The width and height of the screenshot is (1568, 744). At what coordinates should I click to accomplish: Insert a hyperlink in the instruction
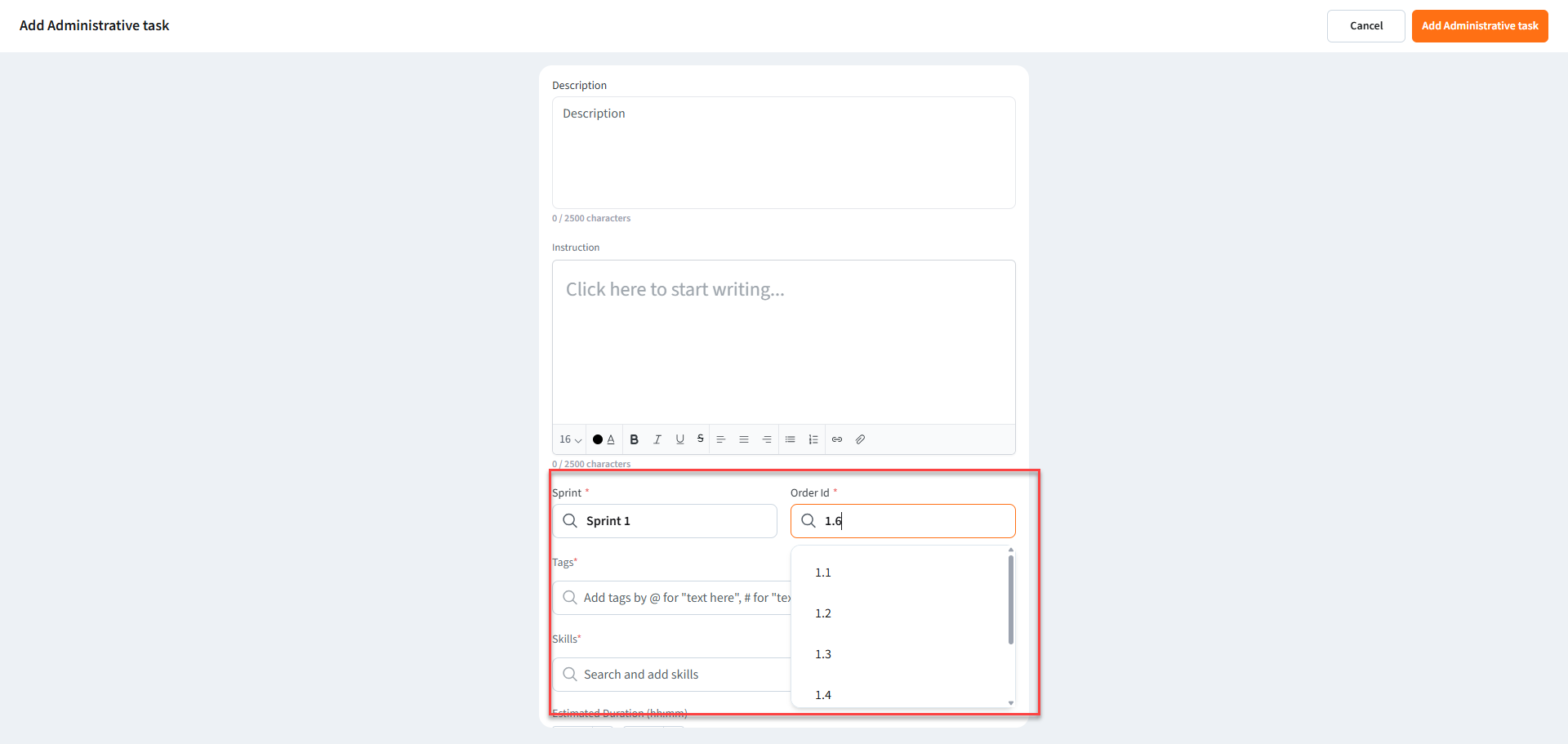click(837, 439)
